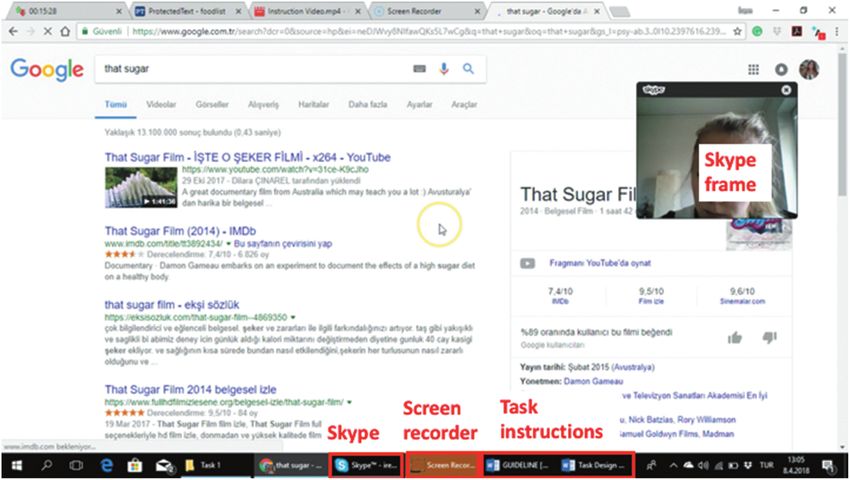This screenshot has width=850, height=480.
Task: Open Ayarlar search settings
Action: 420,104
